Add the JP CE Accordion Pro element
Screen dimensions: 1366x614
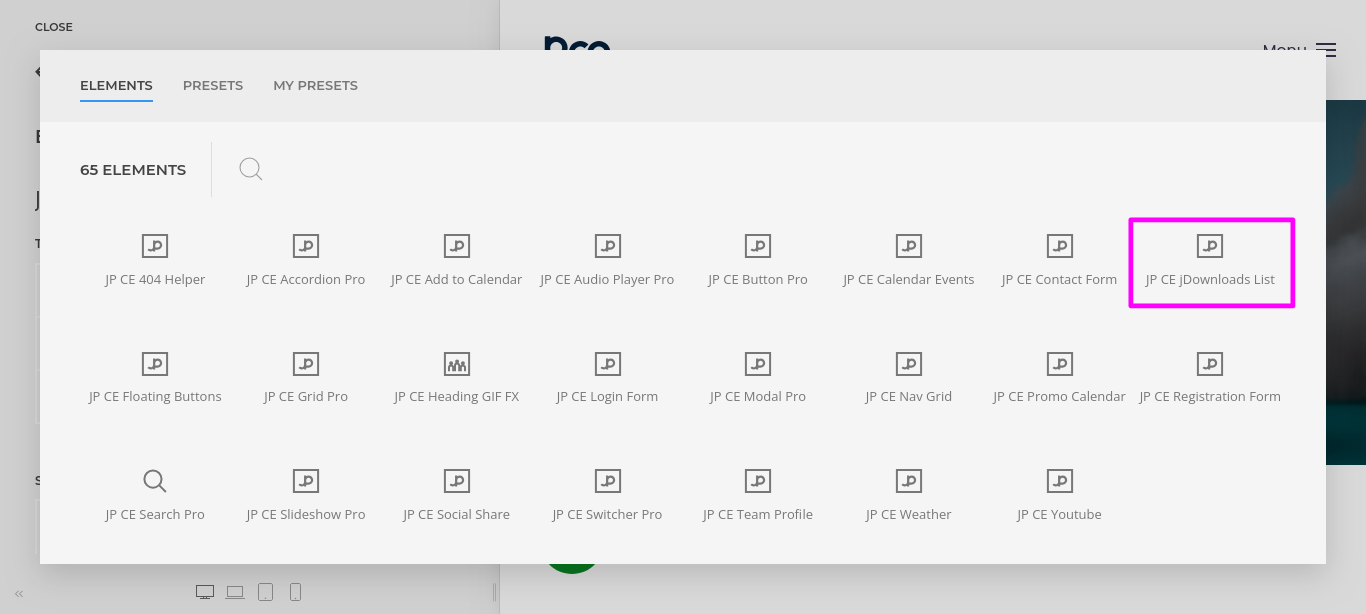coord(306,262)
